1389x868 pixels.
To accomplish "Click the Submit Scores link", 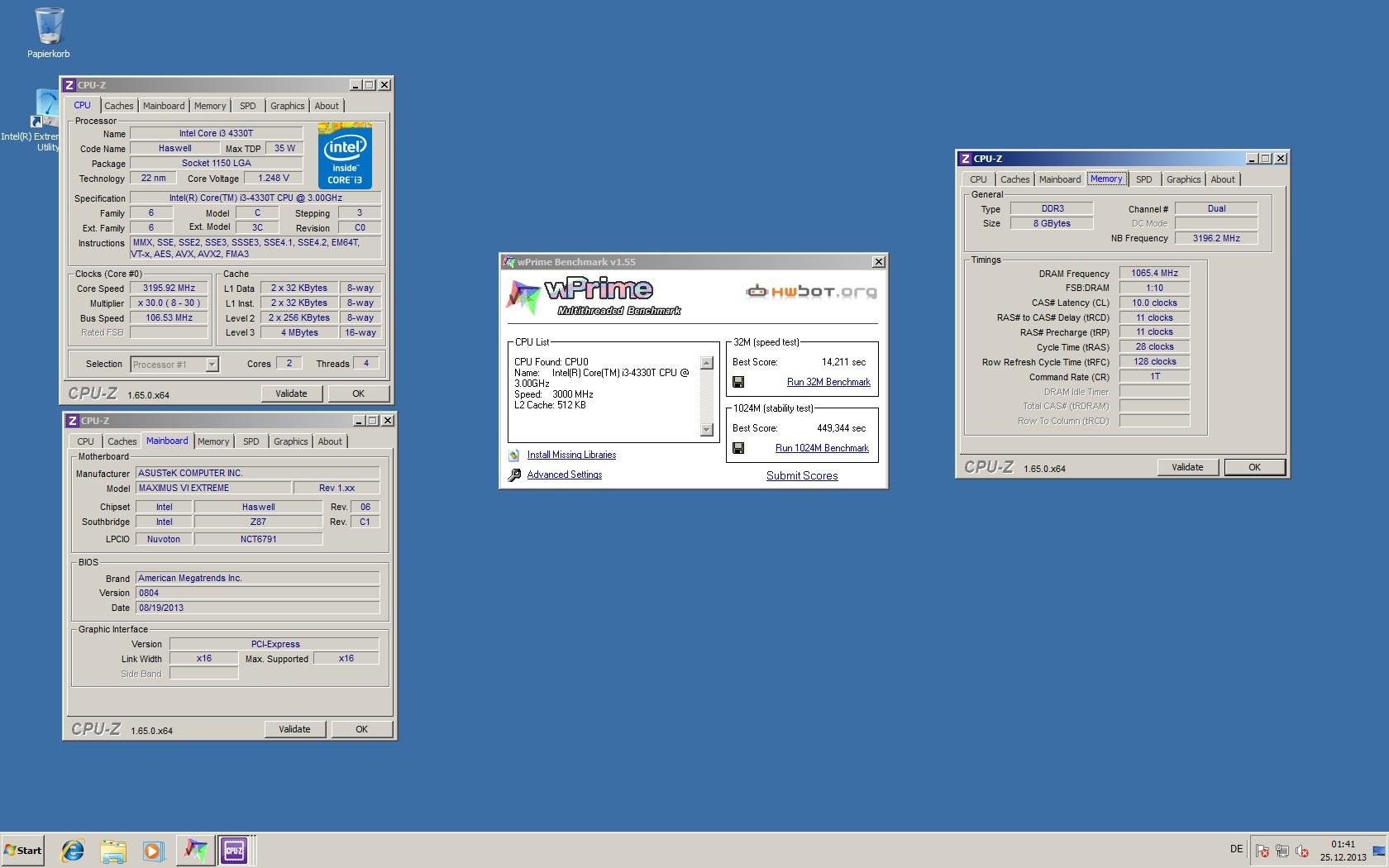I will (802, 475).
